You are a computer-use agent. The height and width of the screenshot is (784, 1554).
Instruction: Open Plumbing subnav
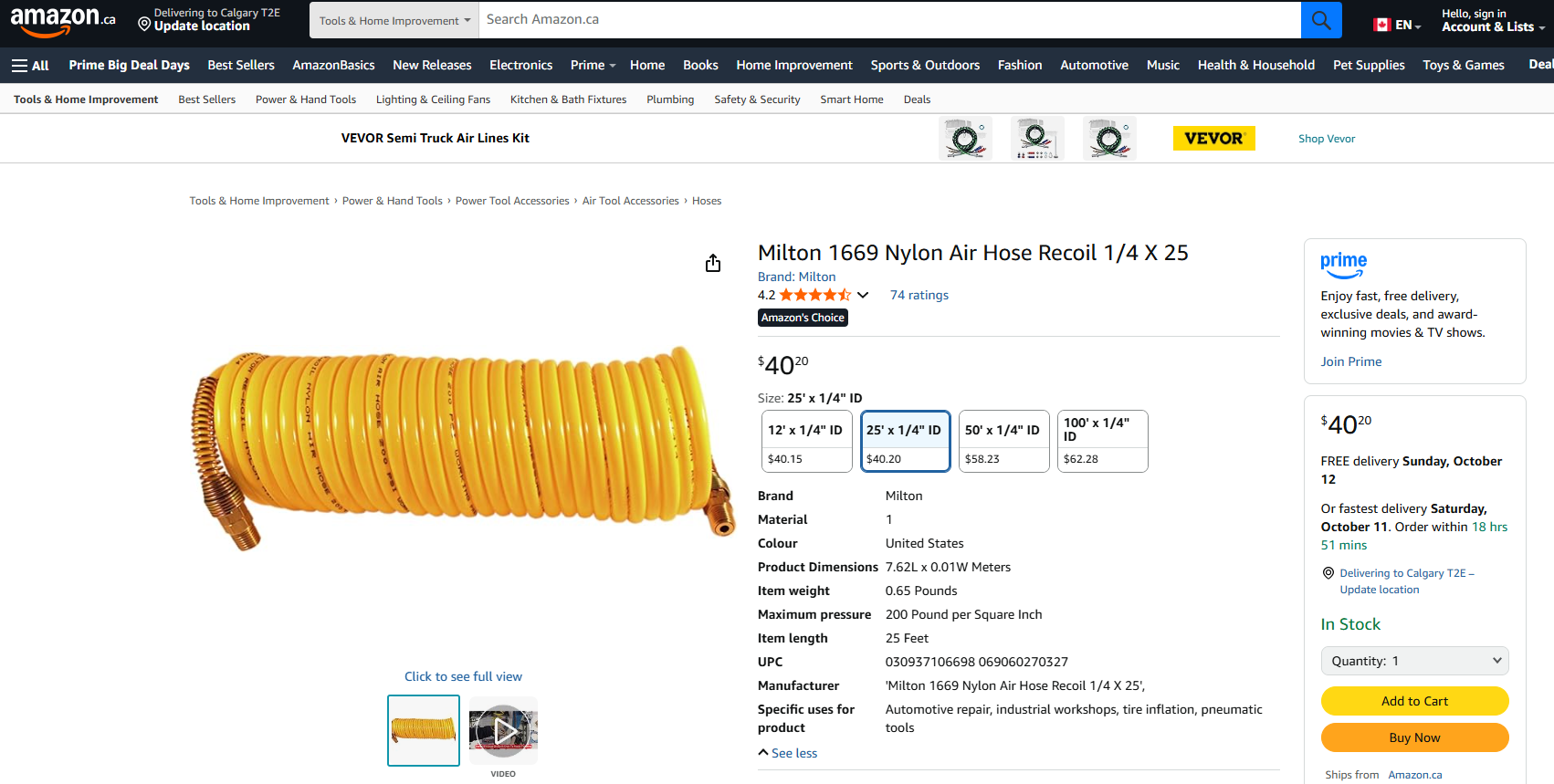tap(670, 99)
